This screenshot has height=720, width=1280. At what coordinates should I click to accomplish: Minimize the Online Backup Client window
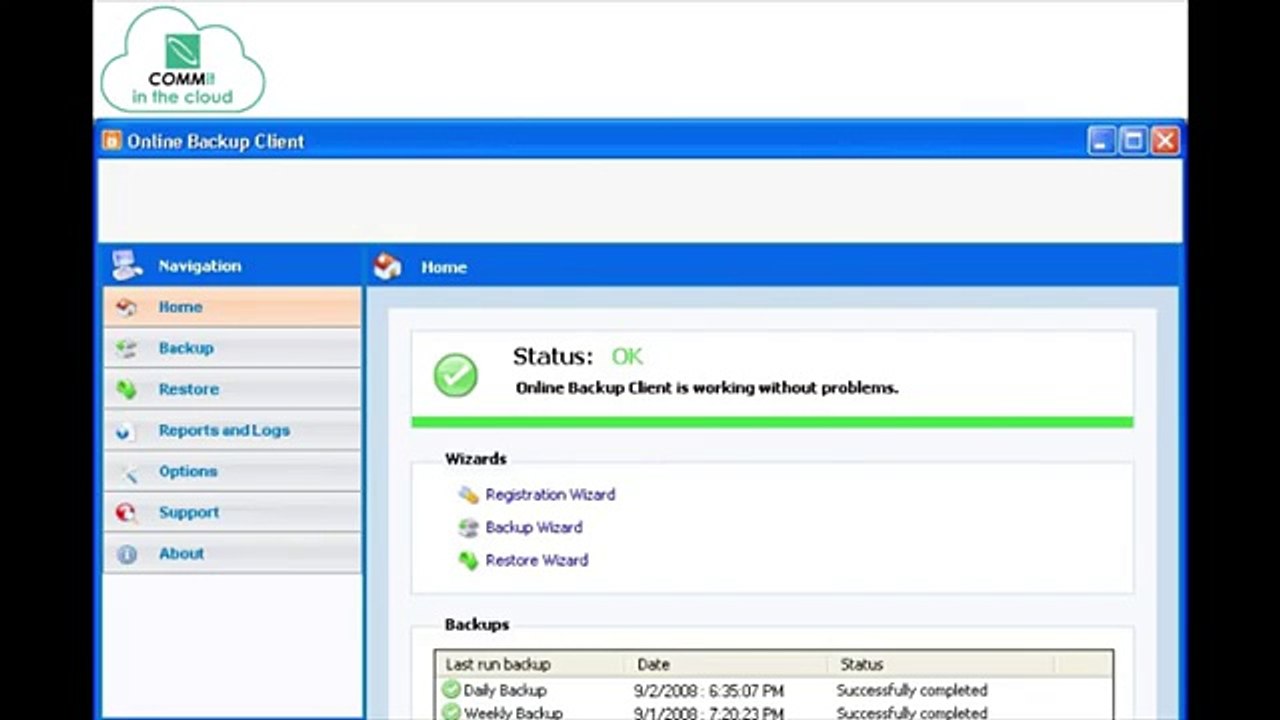coord(1101,141)
